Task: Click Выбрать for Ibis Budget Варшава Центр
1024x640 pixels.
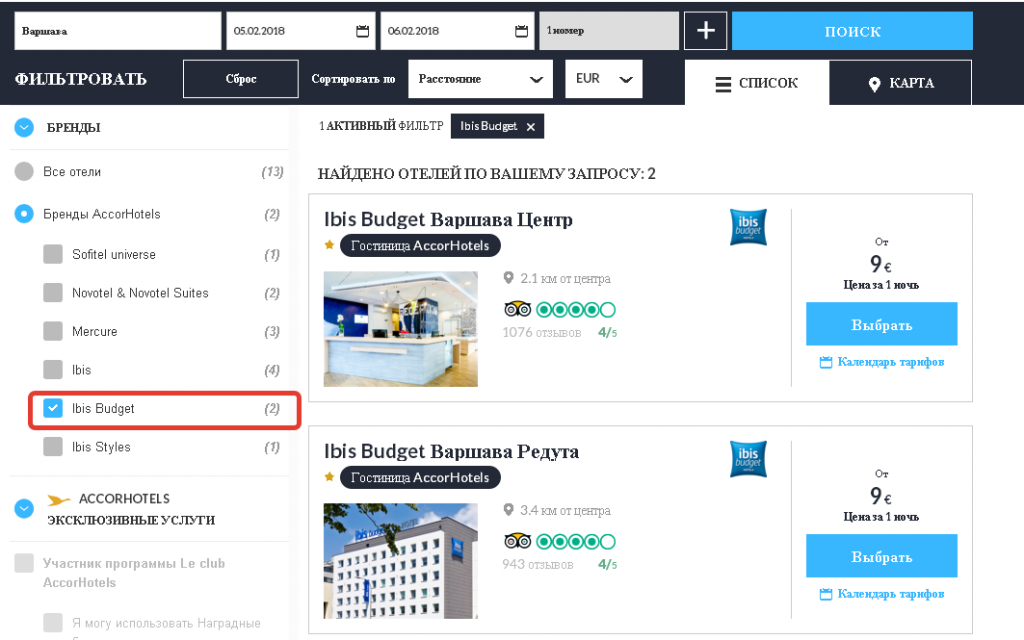Action: click(882, 324)
